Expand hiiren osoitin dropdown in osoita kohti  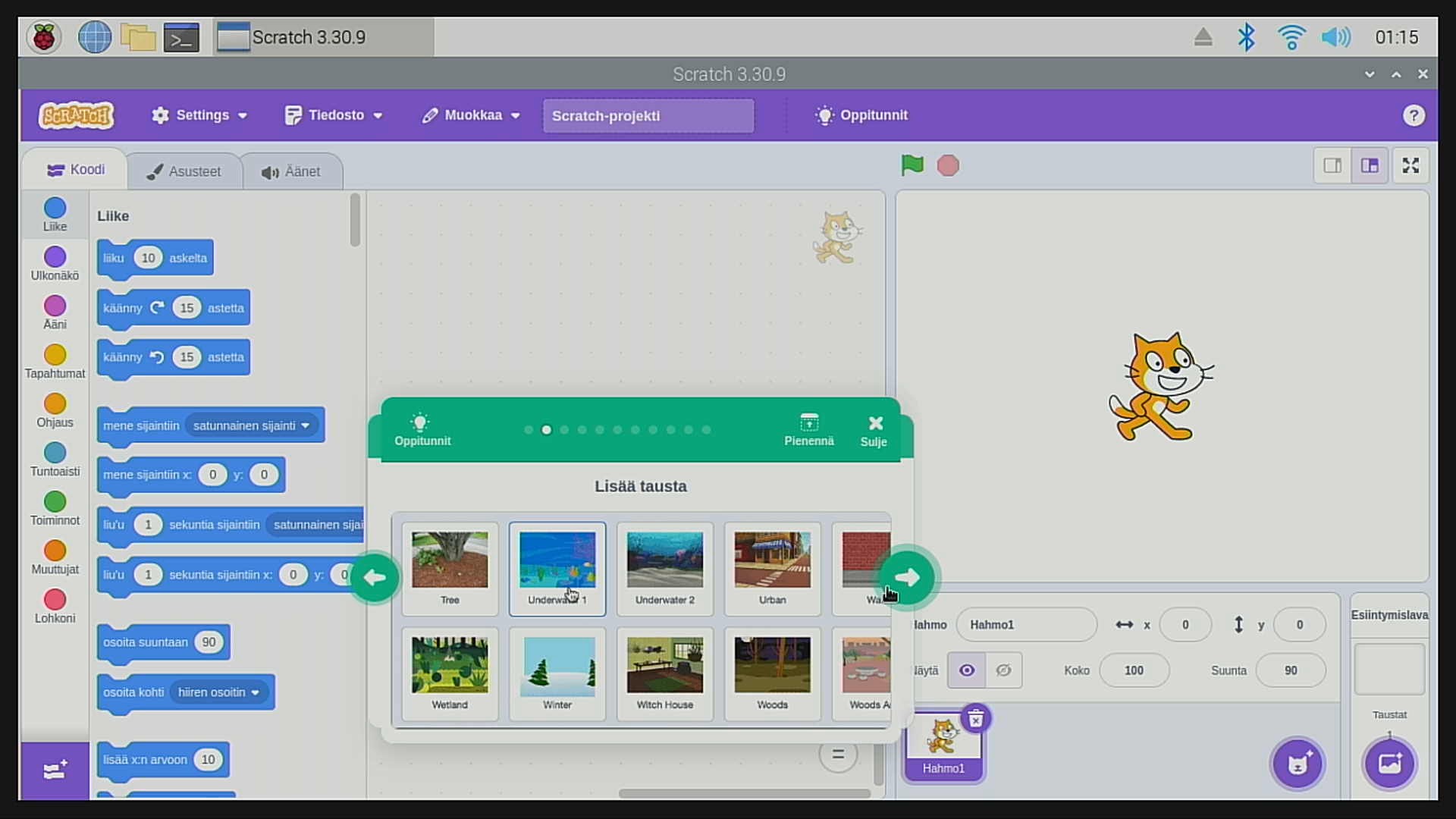[218, 692]
